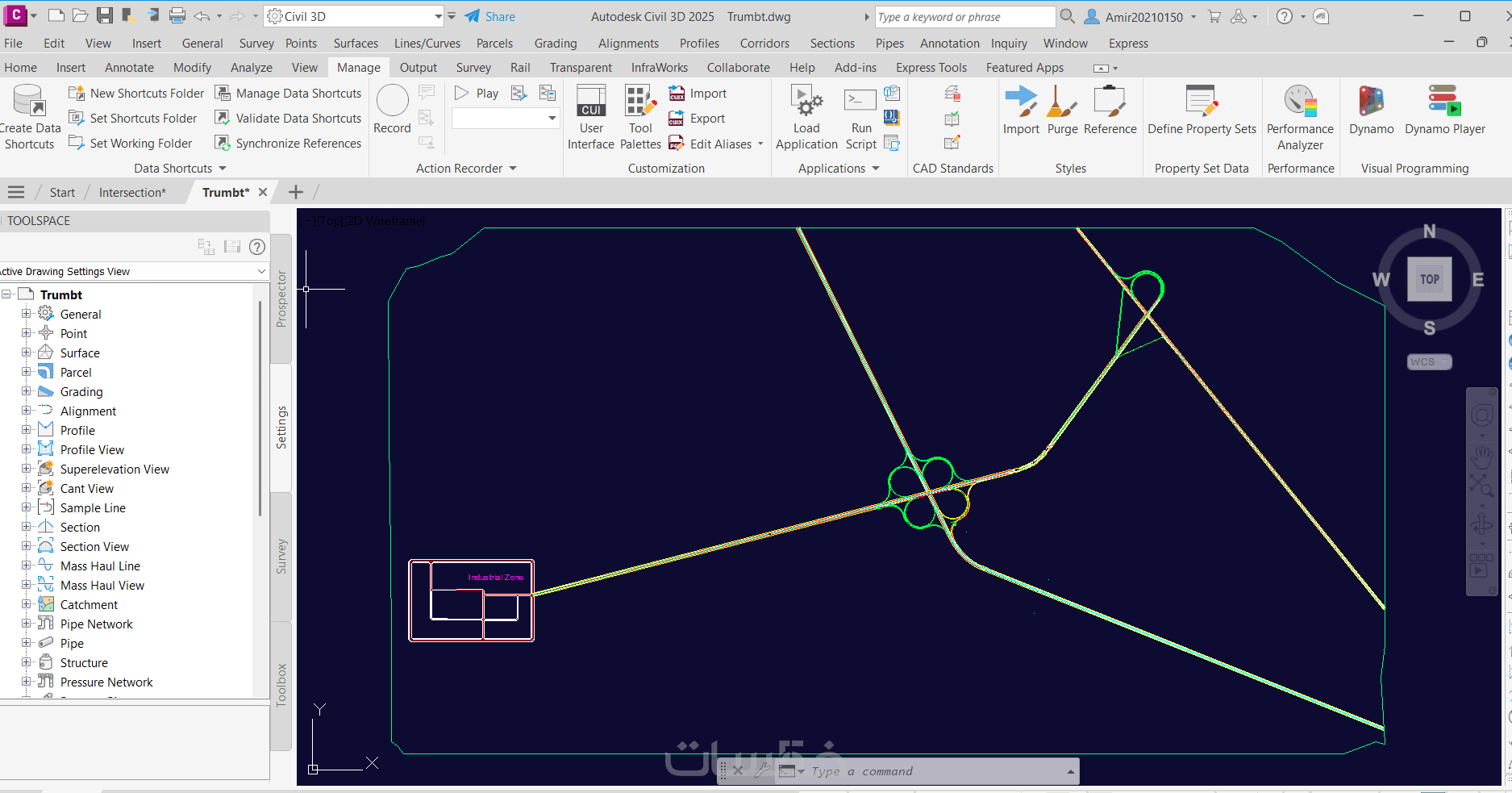Select the Mass Haul Line tree item
The image size is (1512, 793).
(100, 566)
